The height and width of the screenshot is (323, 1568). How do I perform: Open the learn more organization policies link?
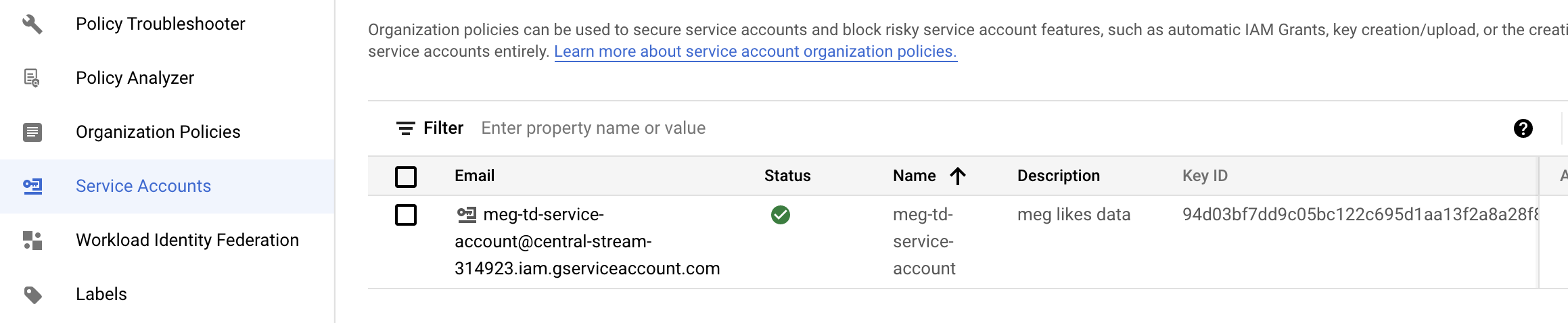tap(755, 52)
